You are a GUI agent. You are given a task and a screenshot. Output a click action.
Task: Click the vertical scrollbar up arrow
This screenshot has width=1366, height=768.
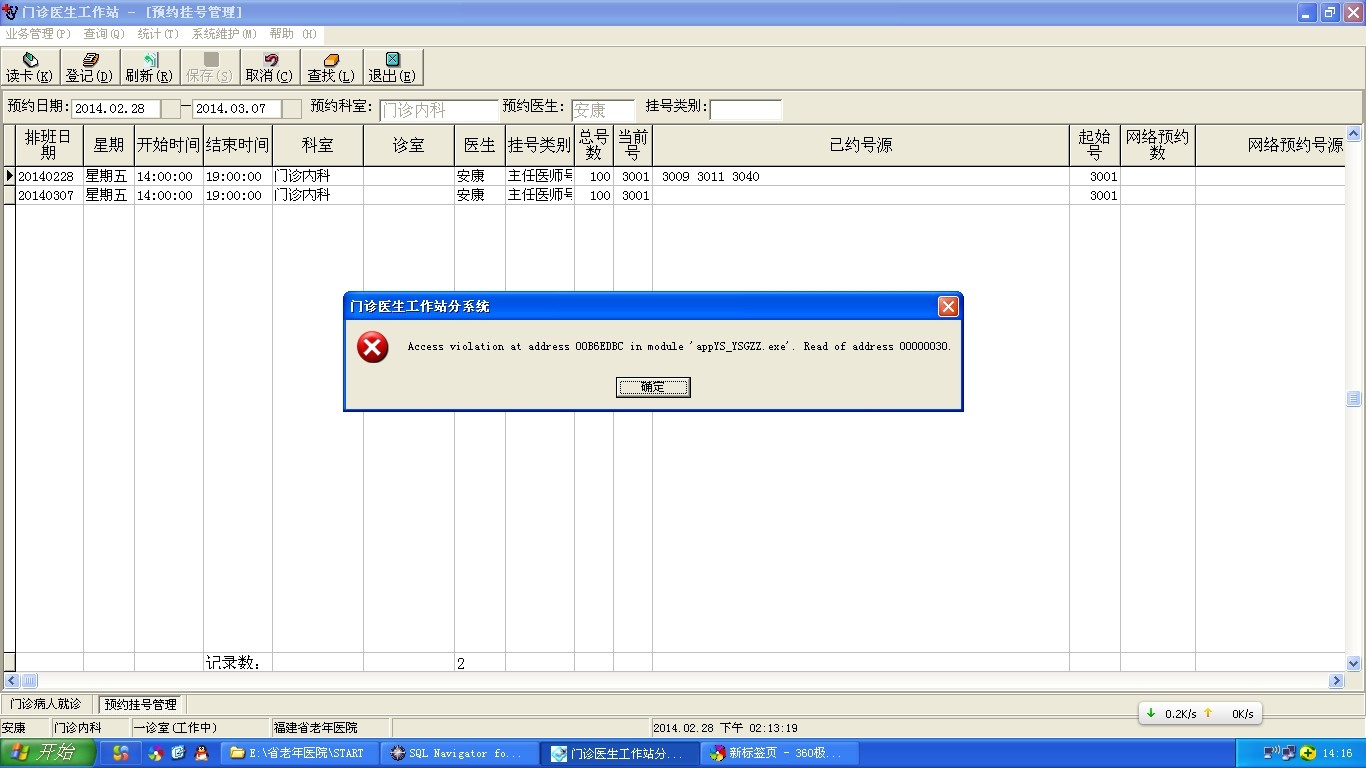click(1354, 134)
